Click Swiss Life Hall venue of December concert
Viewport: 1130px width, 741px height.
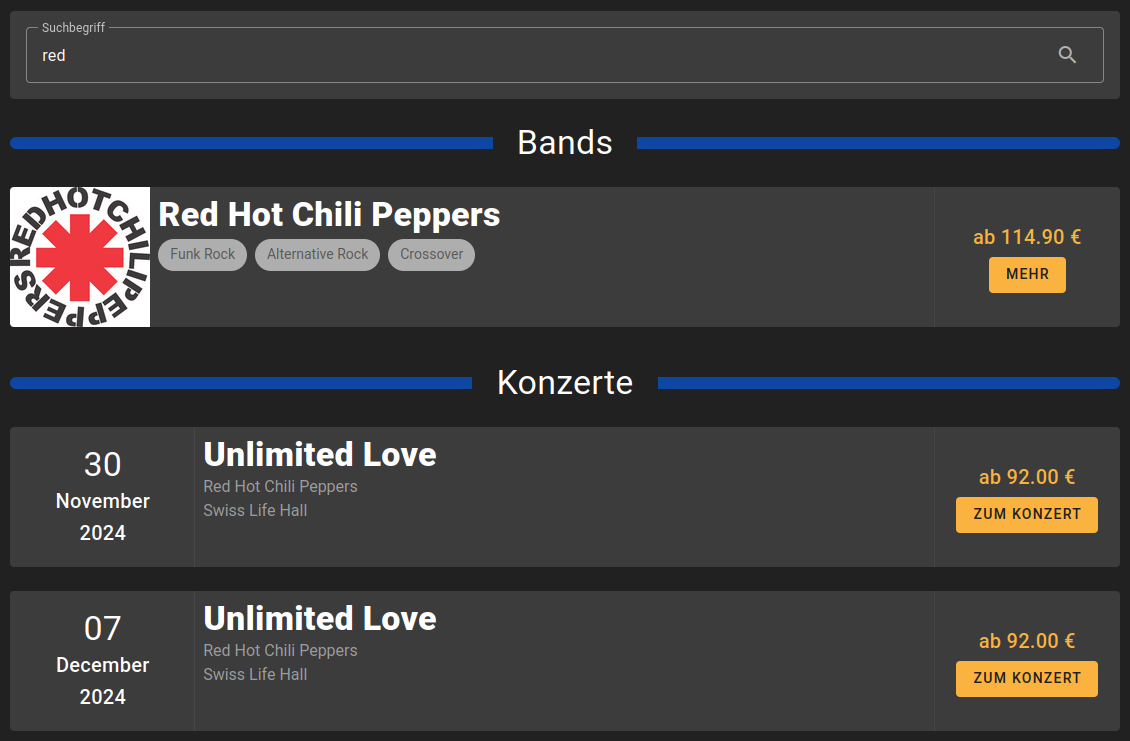click(255, 675)
